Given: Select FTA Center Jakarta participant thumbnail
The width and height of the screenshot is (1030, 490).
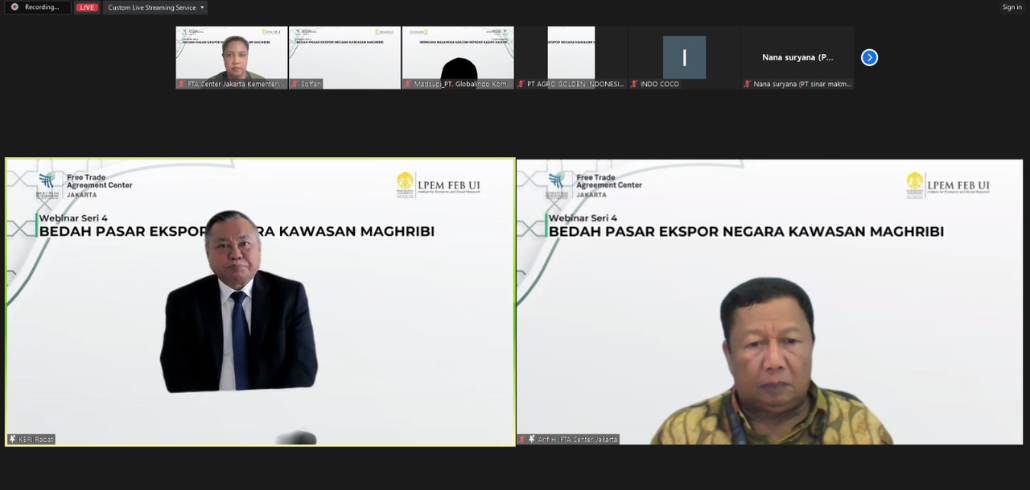Looking at the screenshot, I should (x=231, y=55).
